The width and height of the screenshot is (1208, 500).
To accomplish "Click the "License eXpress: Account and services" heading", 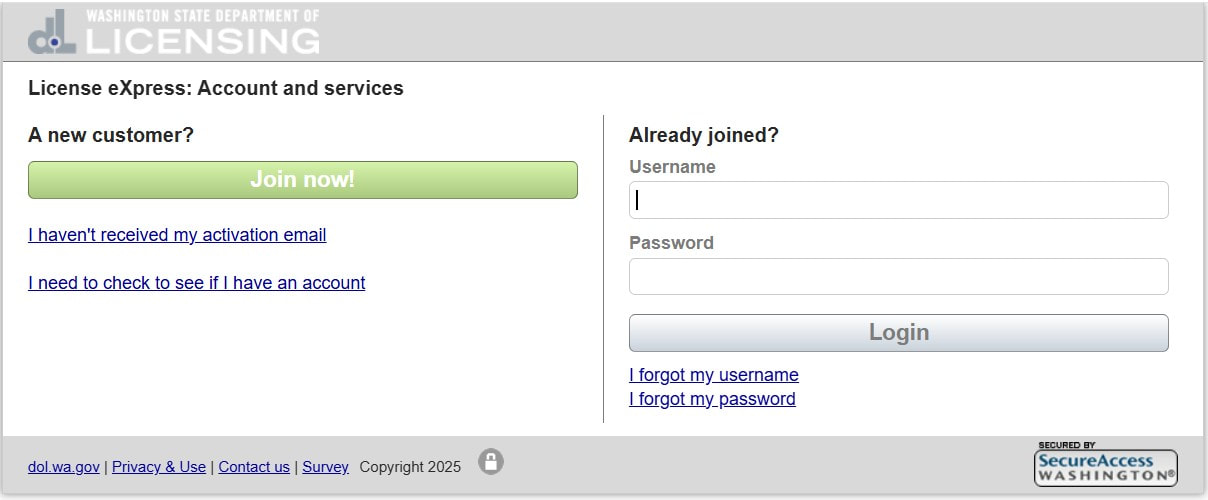I will [x=216, y=88].
